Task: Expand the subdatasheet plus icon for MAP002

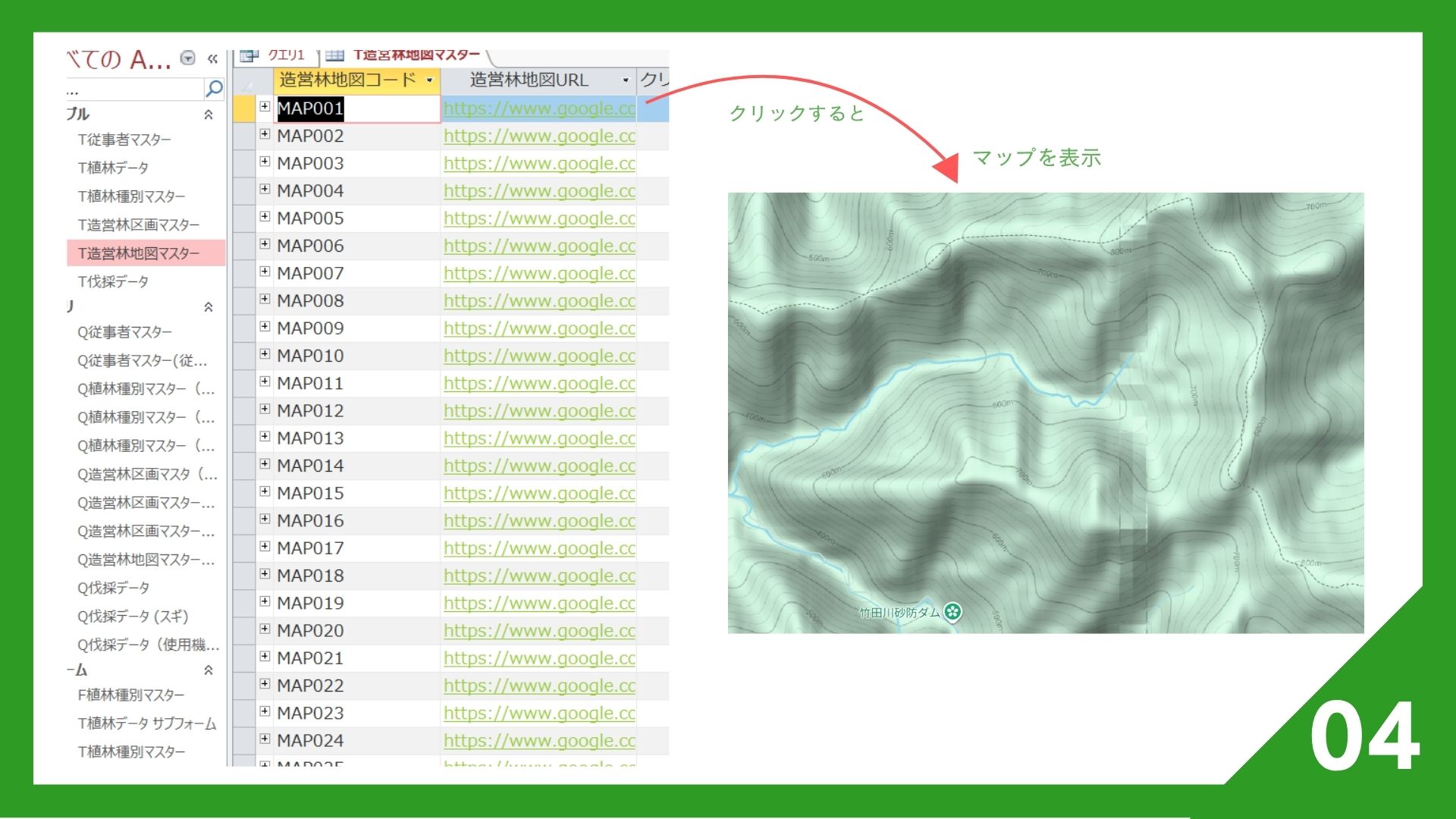Action: (x=265, y=134)
